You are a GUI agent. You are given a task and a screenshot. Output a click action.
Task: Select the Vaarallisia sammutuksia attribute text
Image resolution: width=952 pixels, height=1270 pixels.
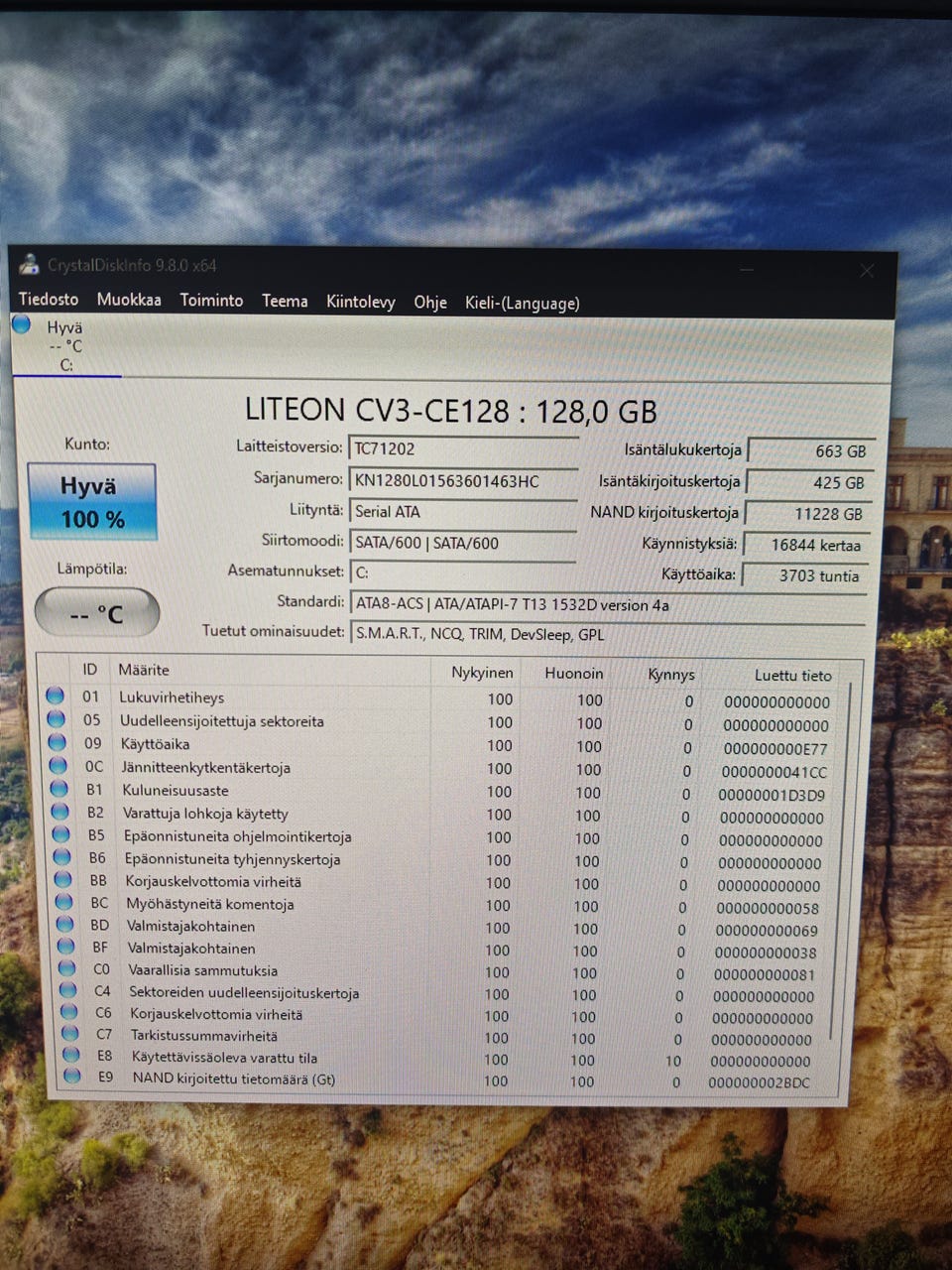pos(203,970)
